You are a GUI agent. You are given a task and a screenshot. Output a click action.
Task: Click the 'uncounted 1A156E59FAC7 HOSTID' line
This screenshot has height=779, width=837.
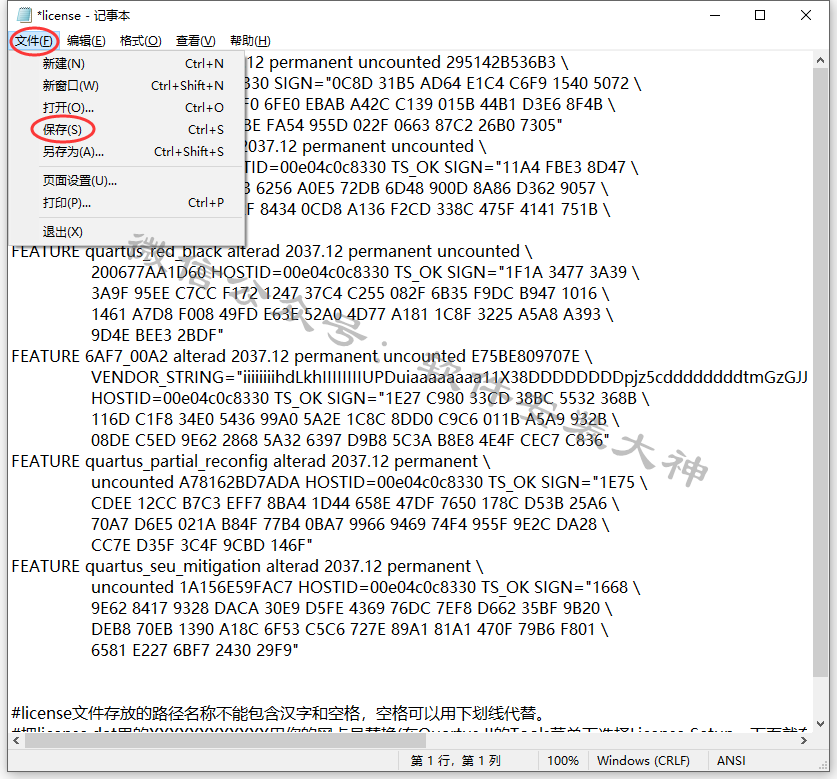click(366, 587)
